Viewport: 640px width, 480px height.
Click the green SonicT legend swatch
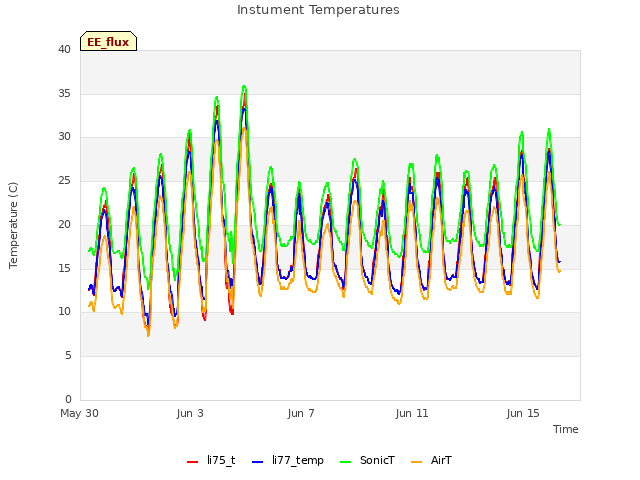[345, 461]
